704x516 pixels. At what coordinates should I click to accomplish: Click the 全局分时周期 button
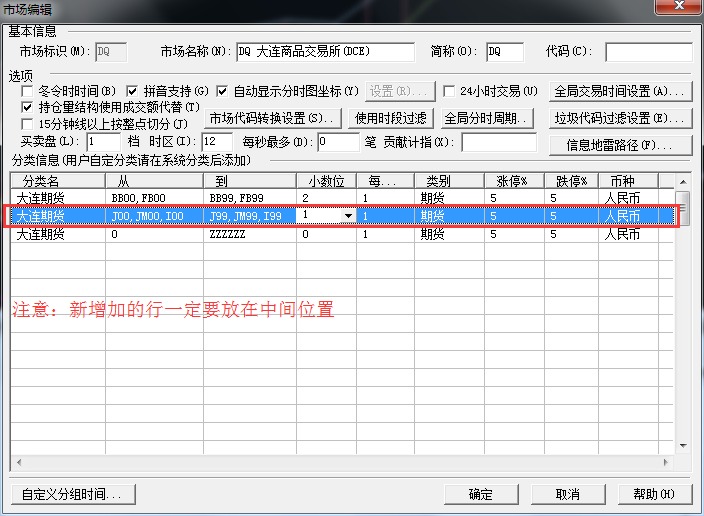487,119
